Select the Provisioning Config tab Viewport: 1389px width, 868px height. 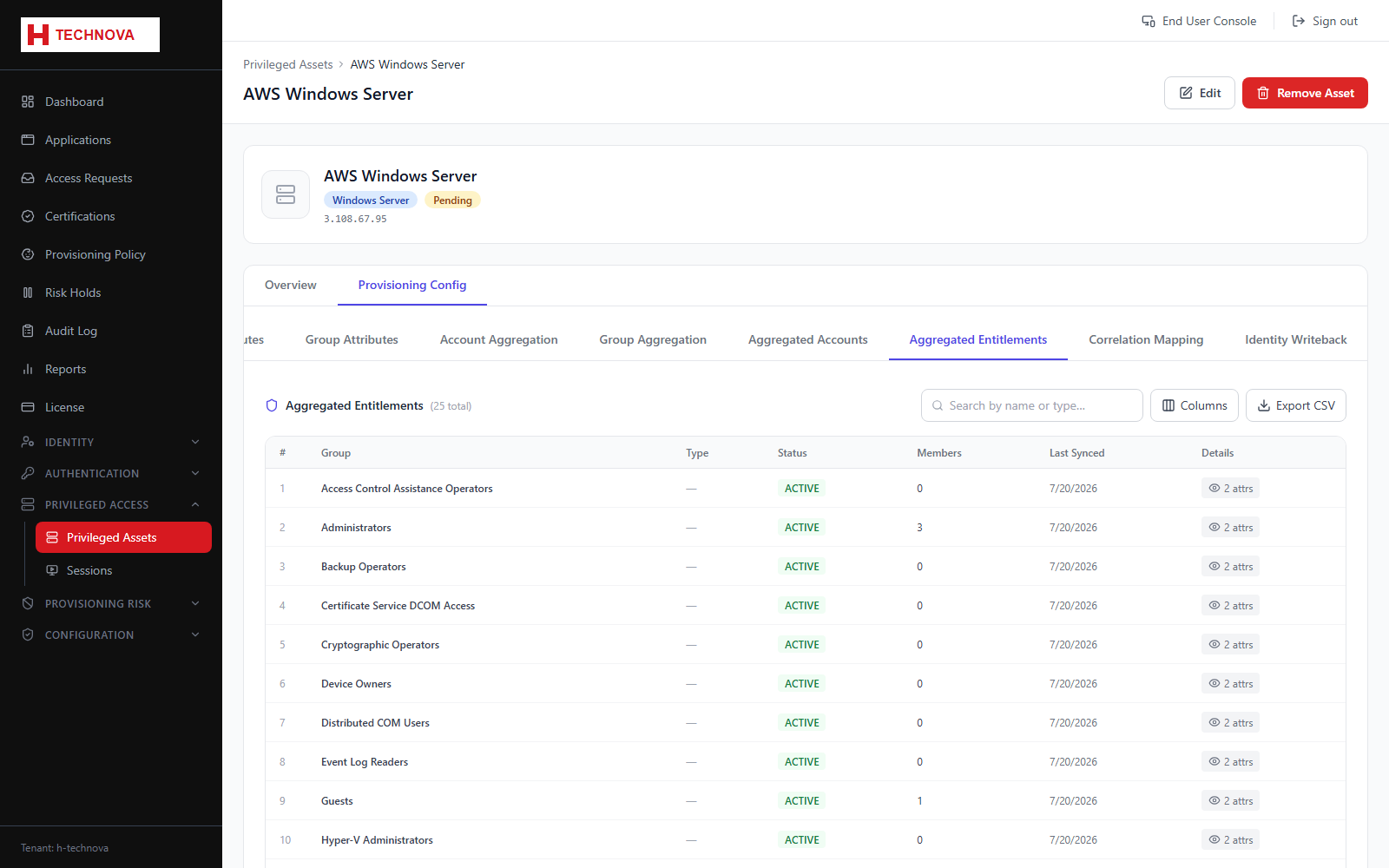(412, 285)
